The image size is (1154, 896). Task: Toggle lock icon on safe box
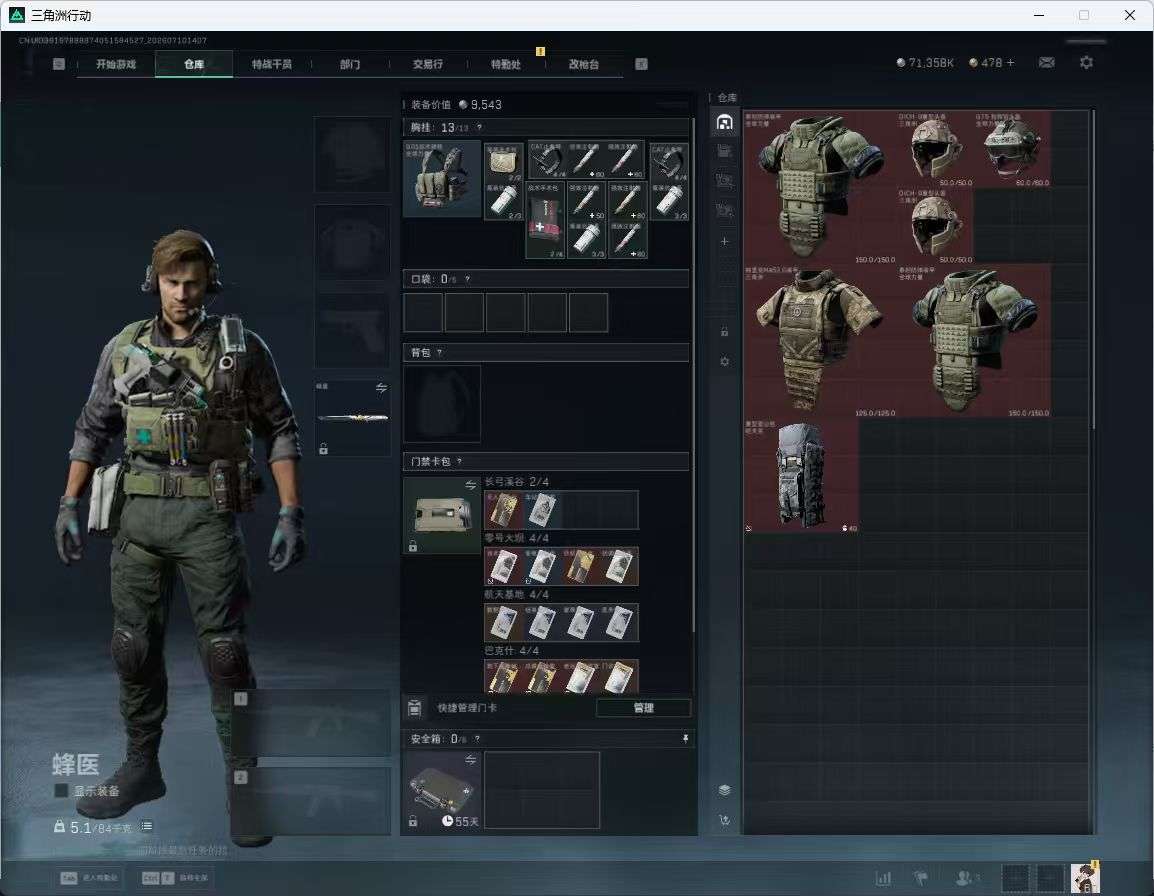(413, 820)
